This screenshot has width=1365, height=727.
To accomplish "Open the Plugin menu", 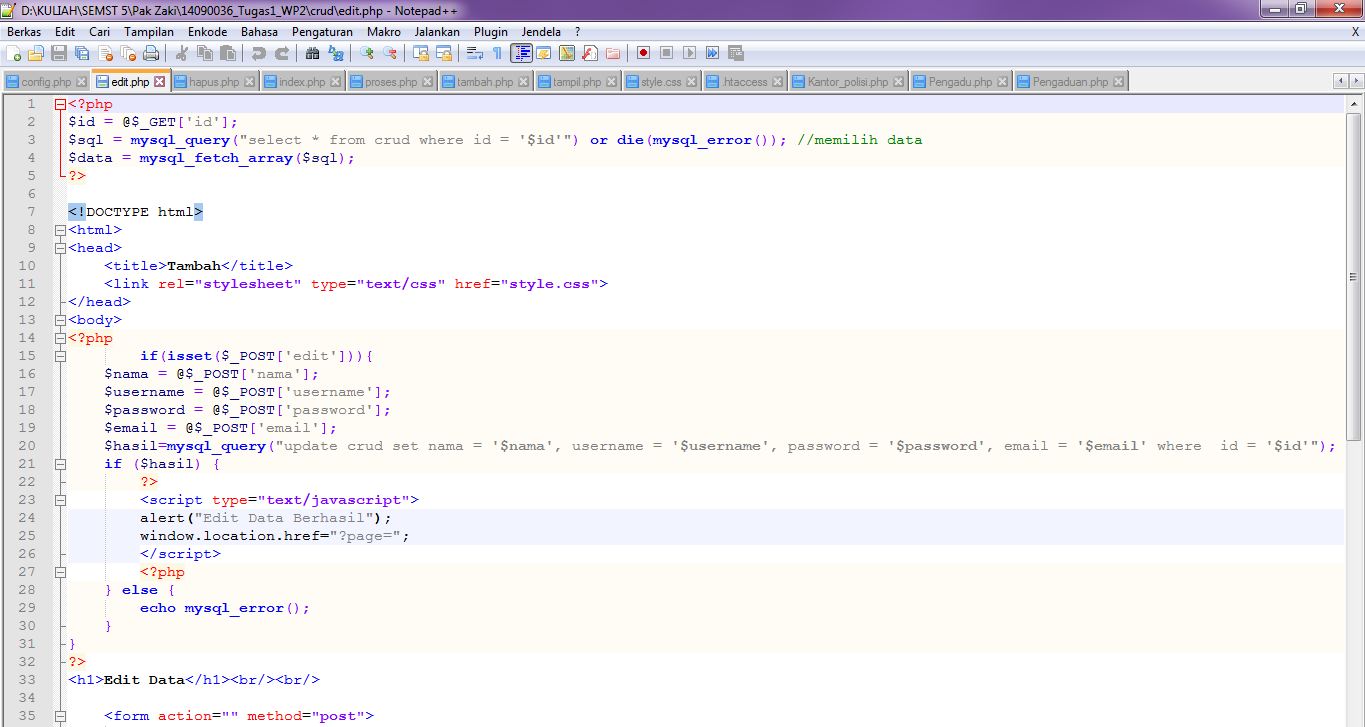I will (490, 32).
